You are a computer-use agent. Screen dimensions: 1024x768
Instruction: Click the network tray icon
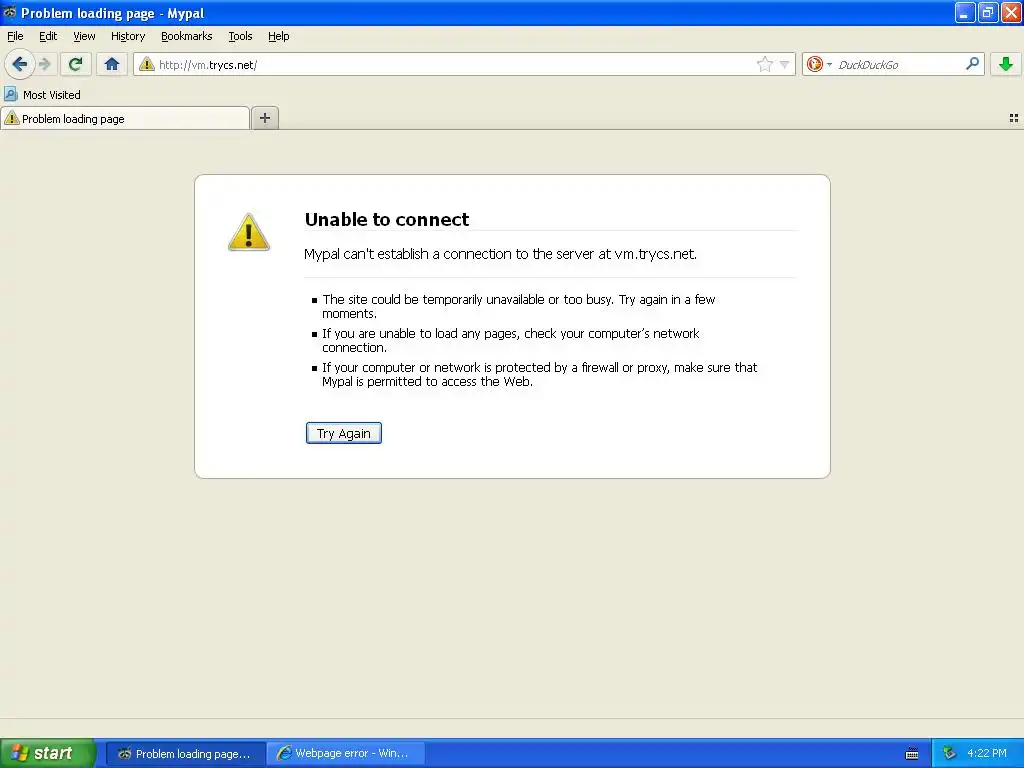point(949,754)
